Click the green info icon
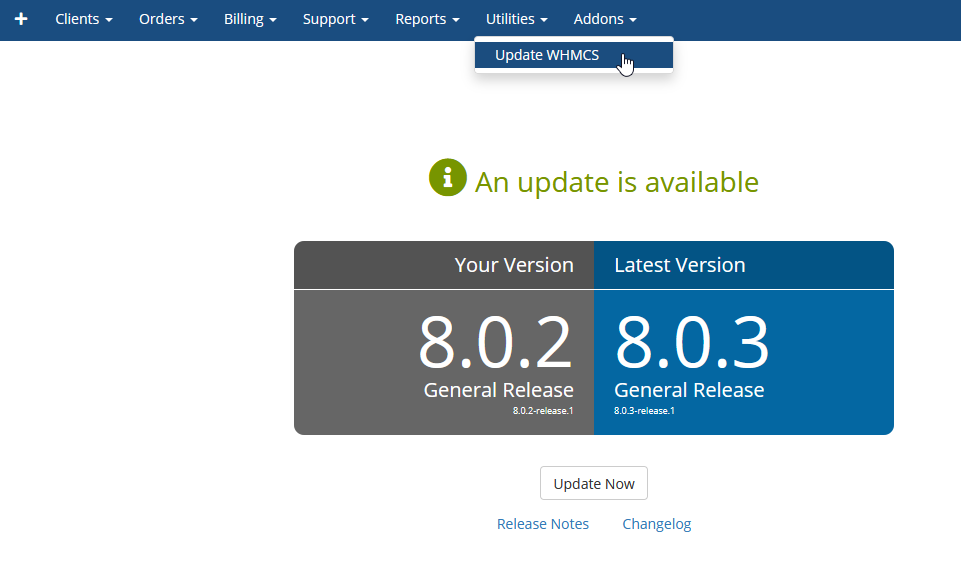Image resolution: width=961 pixels, height=561 pixels. 447,178
